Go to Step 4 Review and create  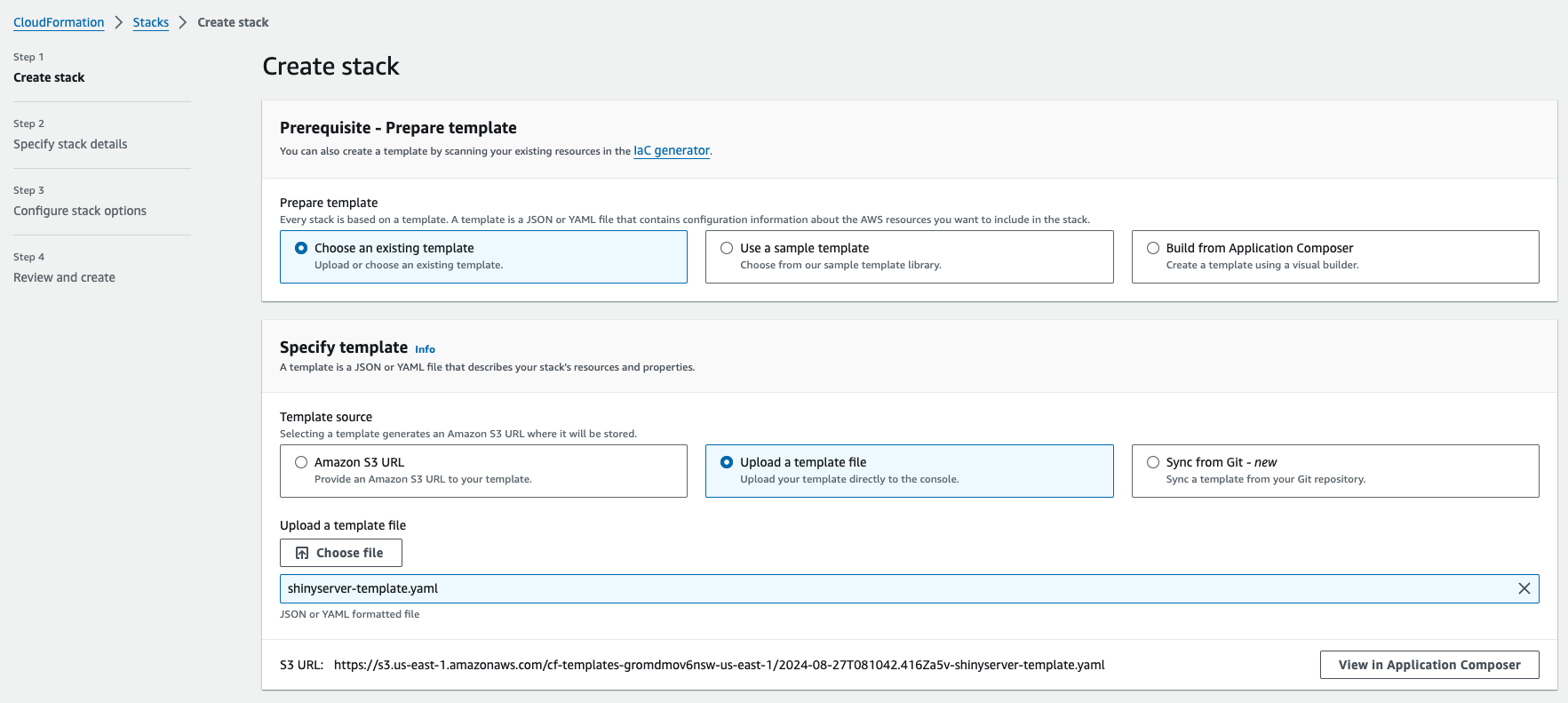coord(64,277)
